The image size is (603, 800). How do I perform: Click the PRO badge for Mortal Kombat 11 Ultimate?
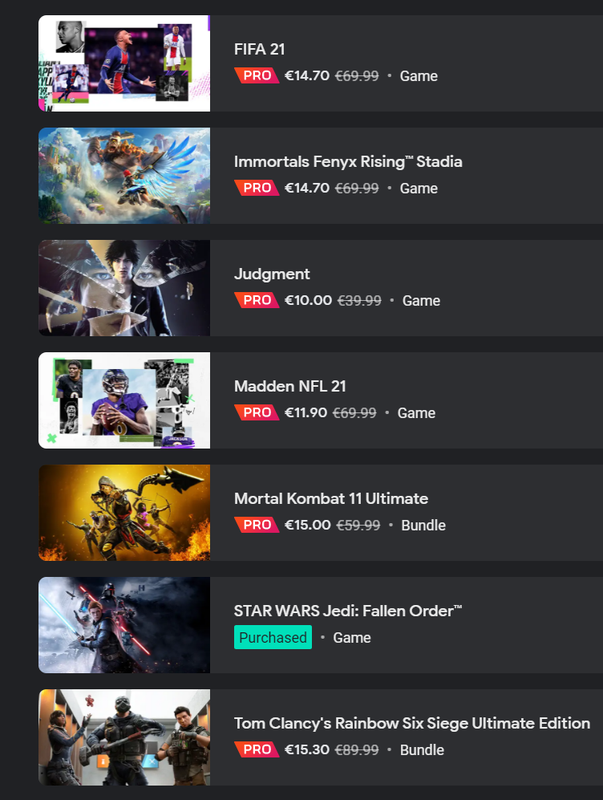(x=257, y=524)
